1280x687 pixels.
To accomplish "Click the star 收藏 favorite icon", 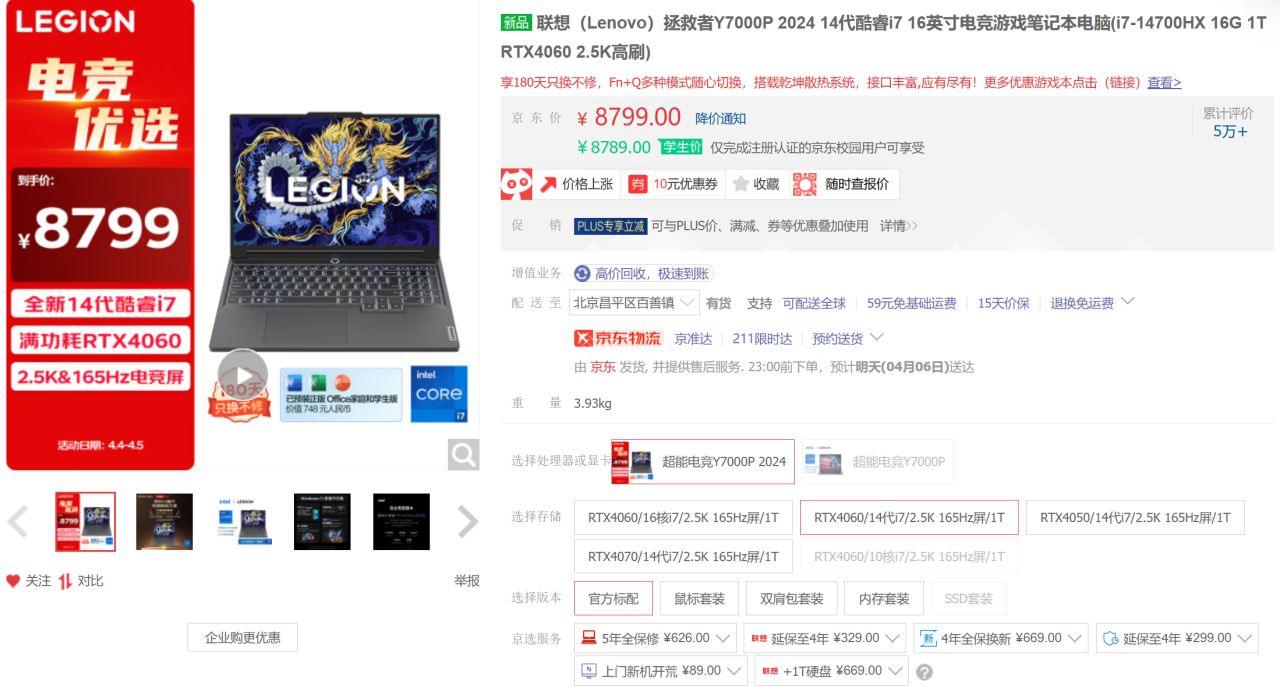I will click(x=741, y=184).
